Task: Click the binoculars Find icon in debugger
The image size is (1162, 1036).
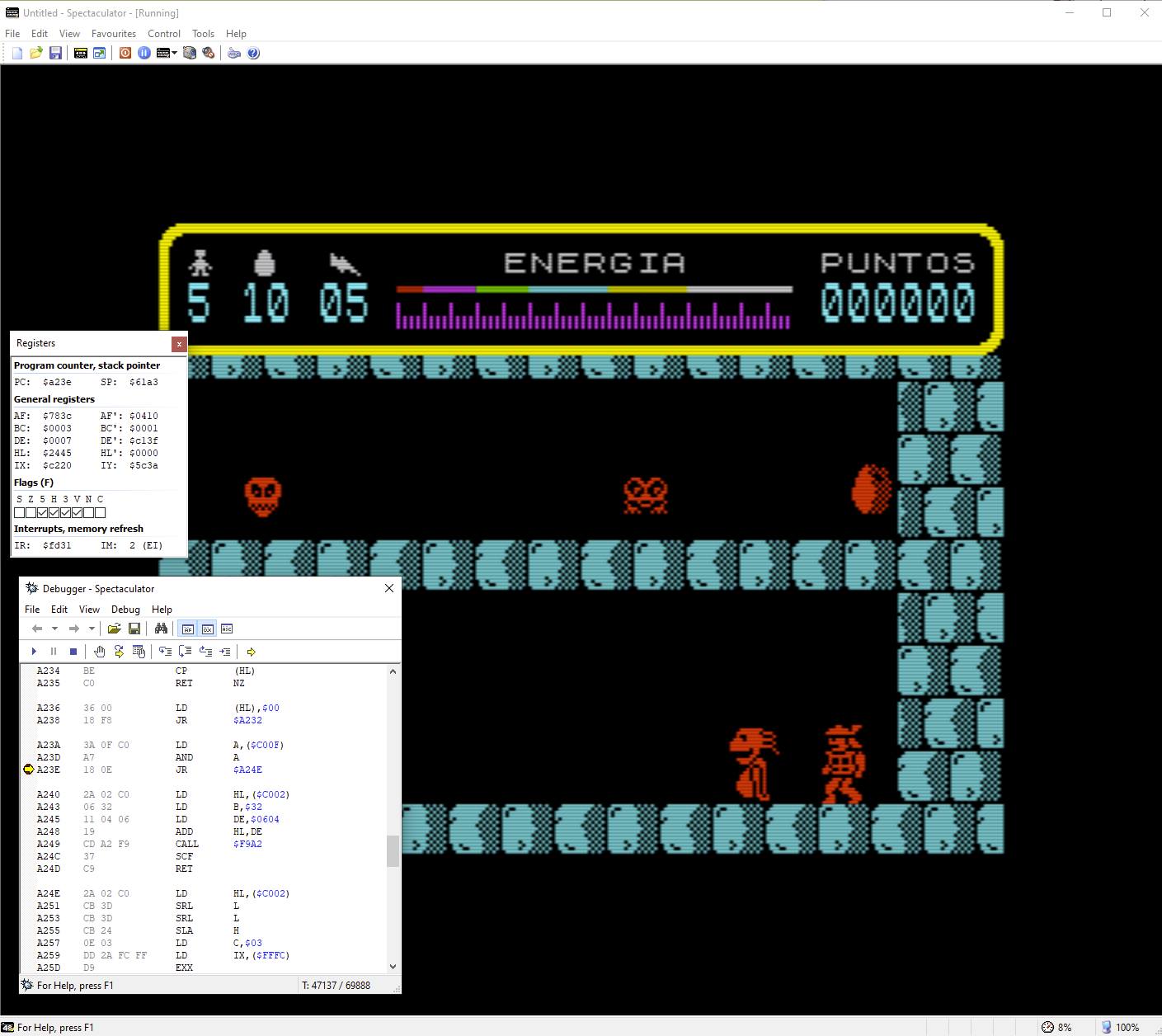Action: tap(161, 629)
